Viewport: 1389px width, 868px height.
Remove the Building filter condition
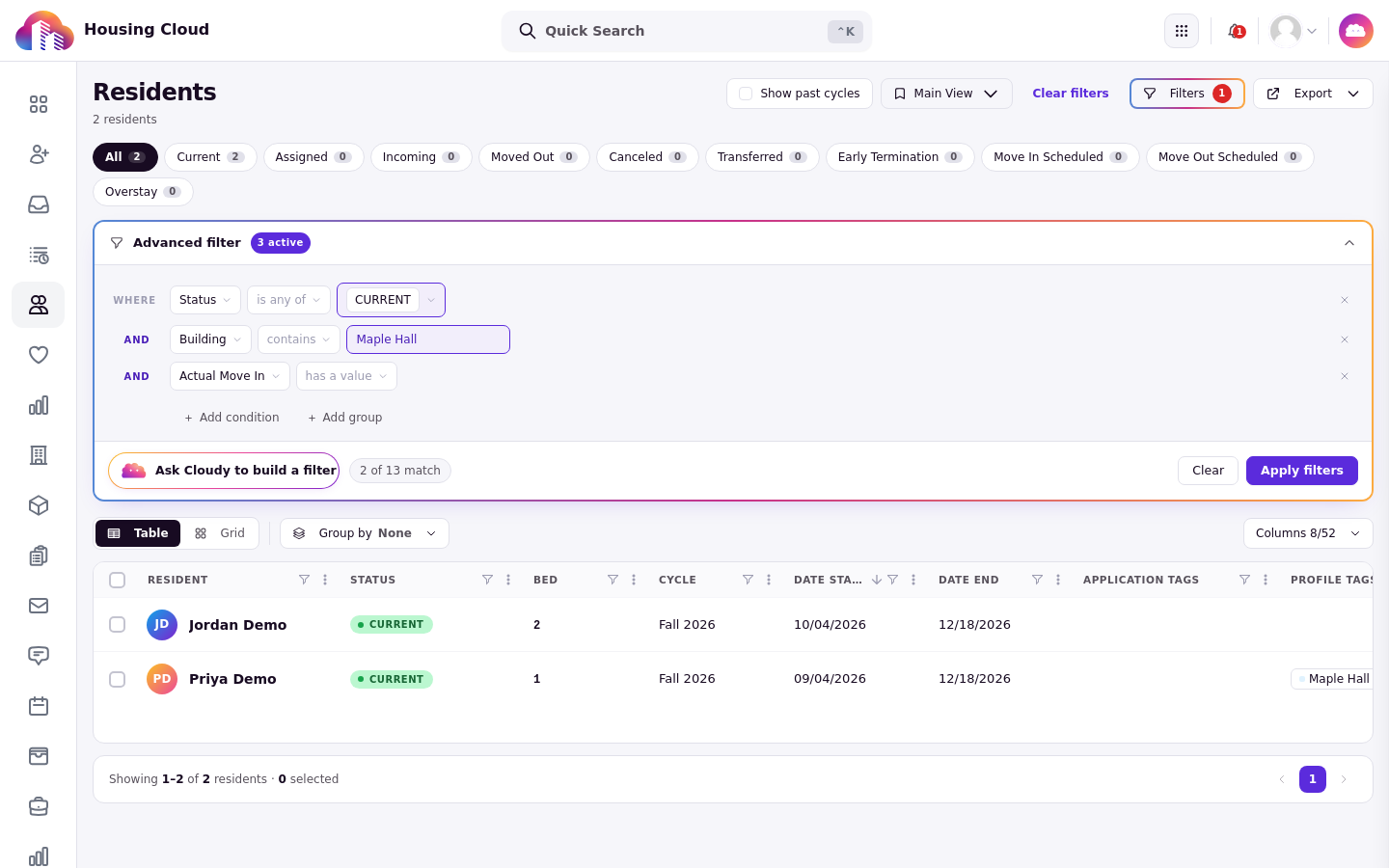(1345, 339)
